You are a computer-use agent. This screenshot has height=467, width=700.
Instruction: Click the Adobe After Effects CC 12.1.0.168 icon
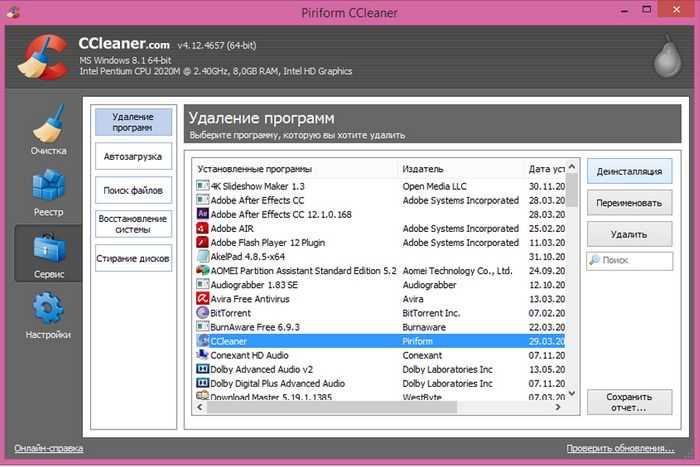[203, 214]
